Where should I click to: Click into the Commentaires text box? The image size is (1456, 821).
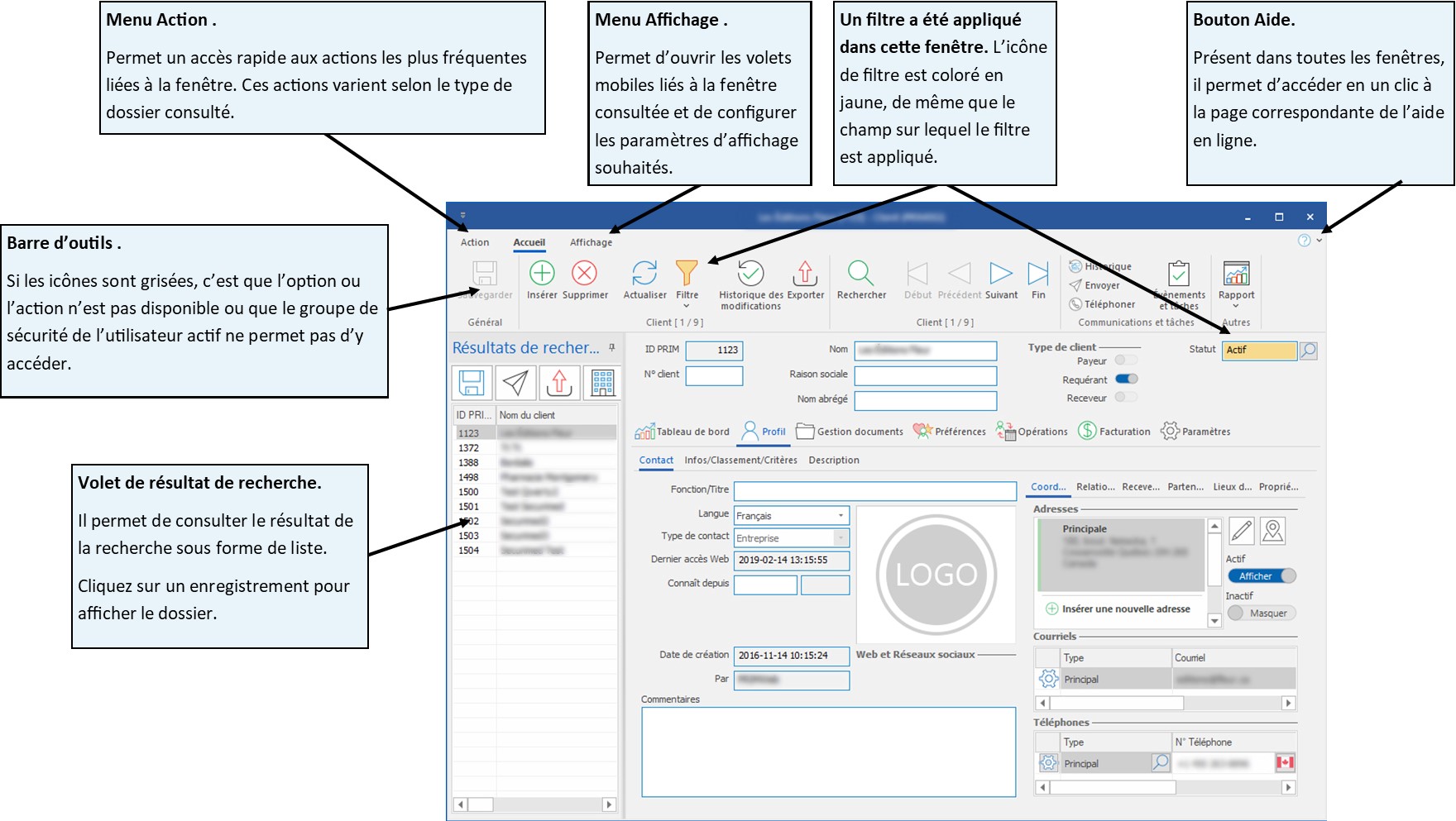click(828, 752)
